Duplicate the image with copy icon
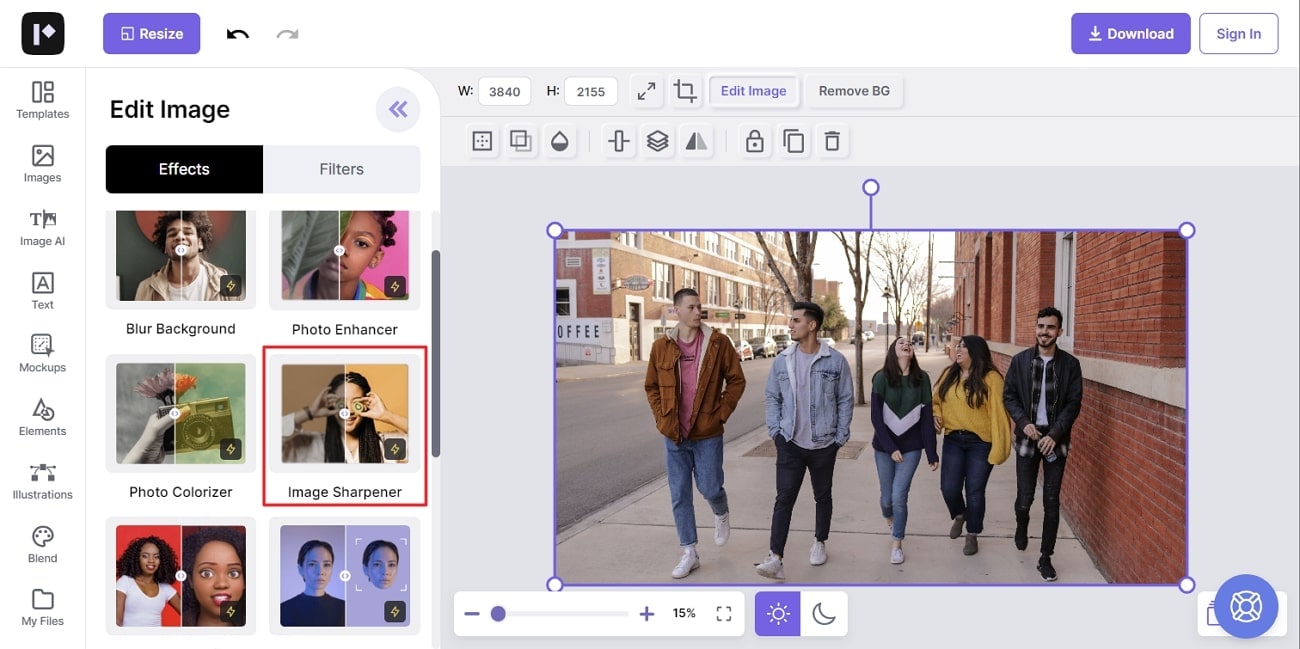The width and height of the screenshot is (1300, 649). tap(793, 142)
